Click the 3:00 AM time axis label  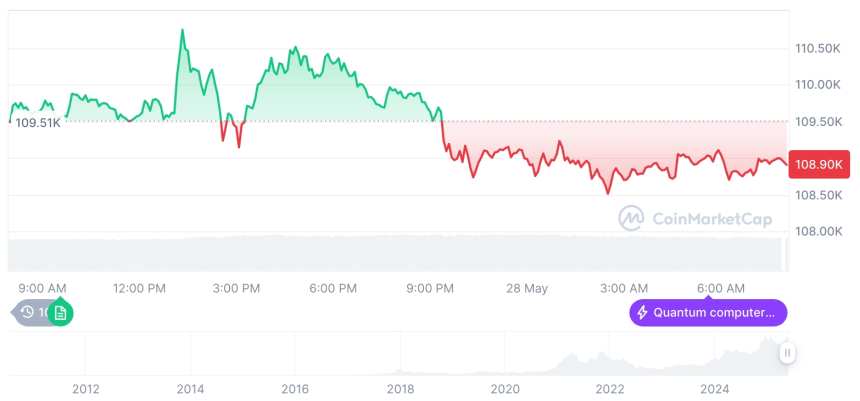(x=624, y=289)
